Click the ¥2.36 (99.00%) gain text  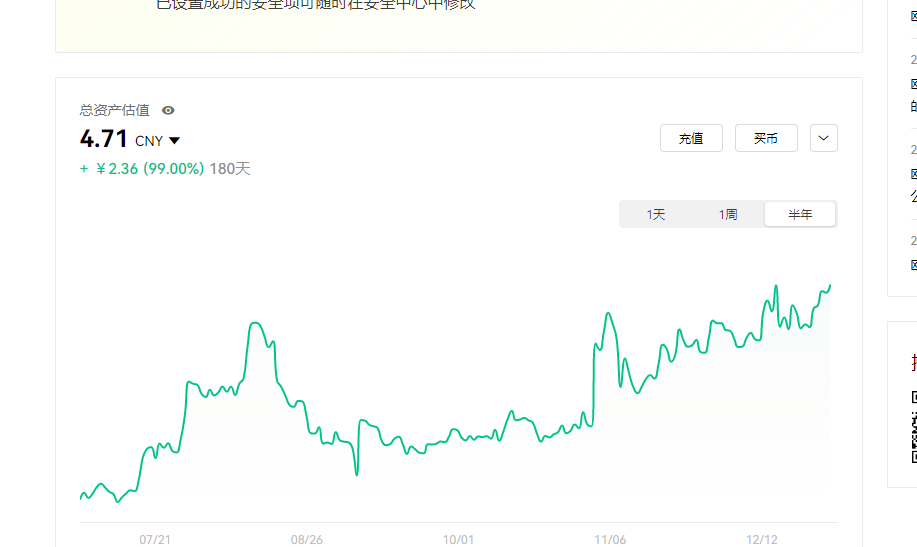150,168
